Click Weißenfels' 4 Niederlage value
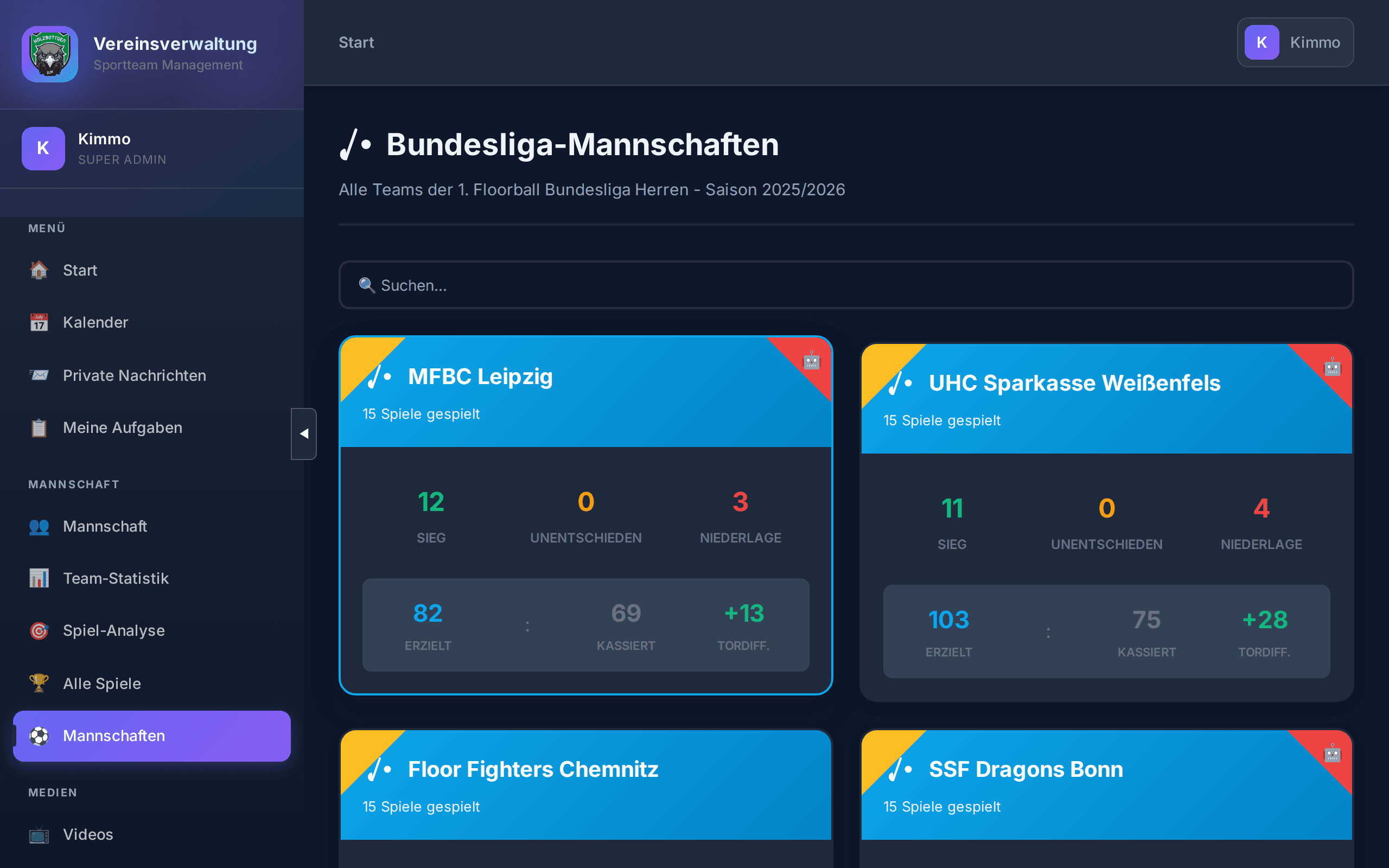 (1261, 509)
